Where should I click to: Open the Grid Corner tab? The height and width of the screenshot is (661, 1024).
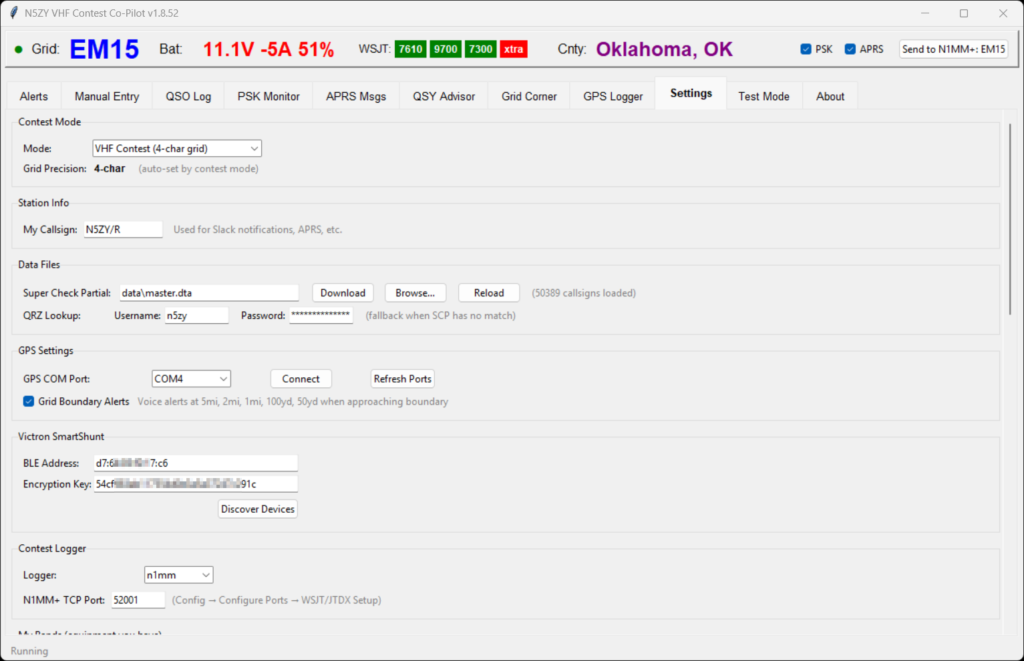click(529, 96)
